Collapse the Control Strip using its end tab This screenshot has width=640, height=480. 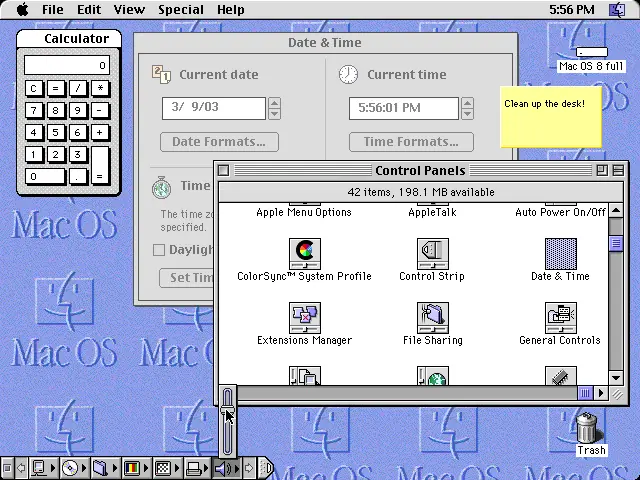[x=266, y=467]
